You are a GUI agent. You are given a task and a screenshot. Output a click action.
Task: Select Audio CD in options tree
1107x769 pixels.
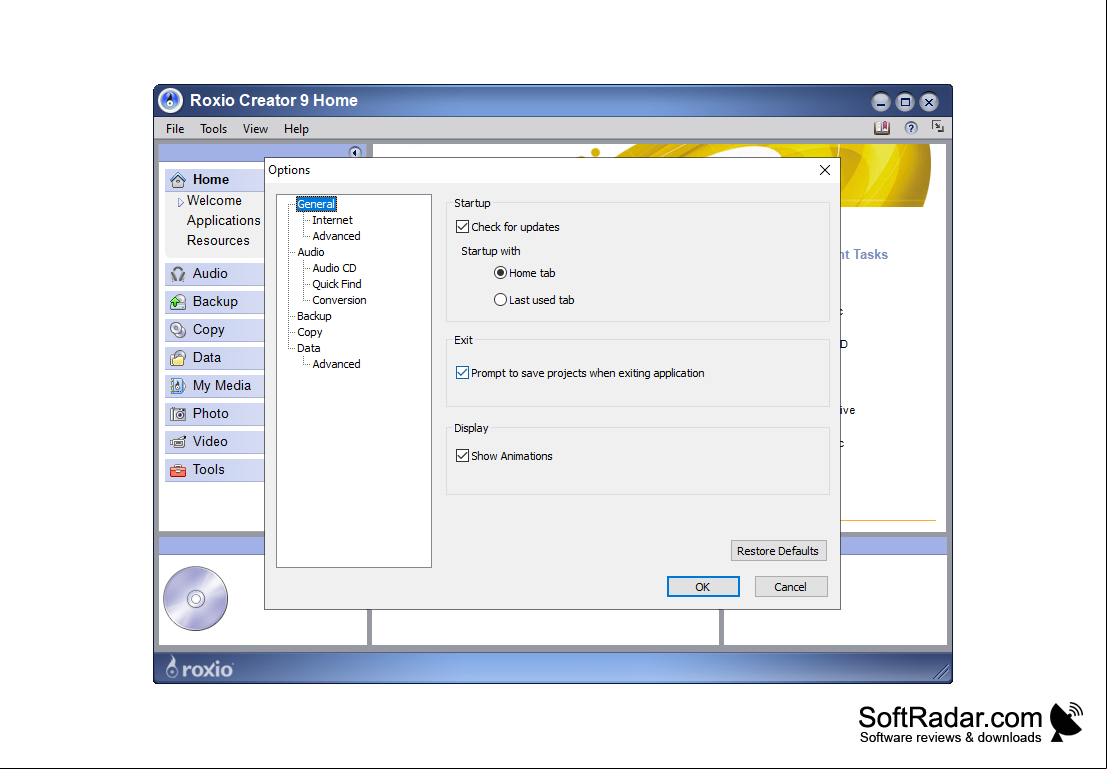[335, 268]
